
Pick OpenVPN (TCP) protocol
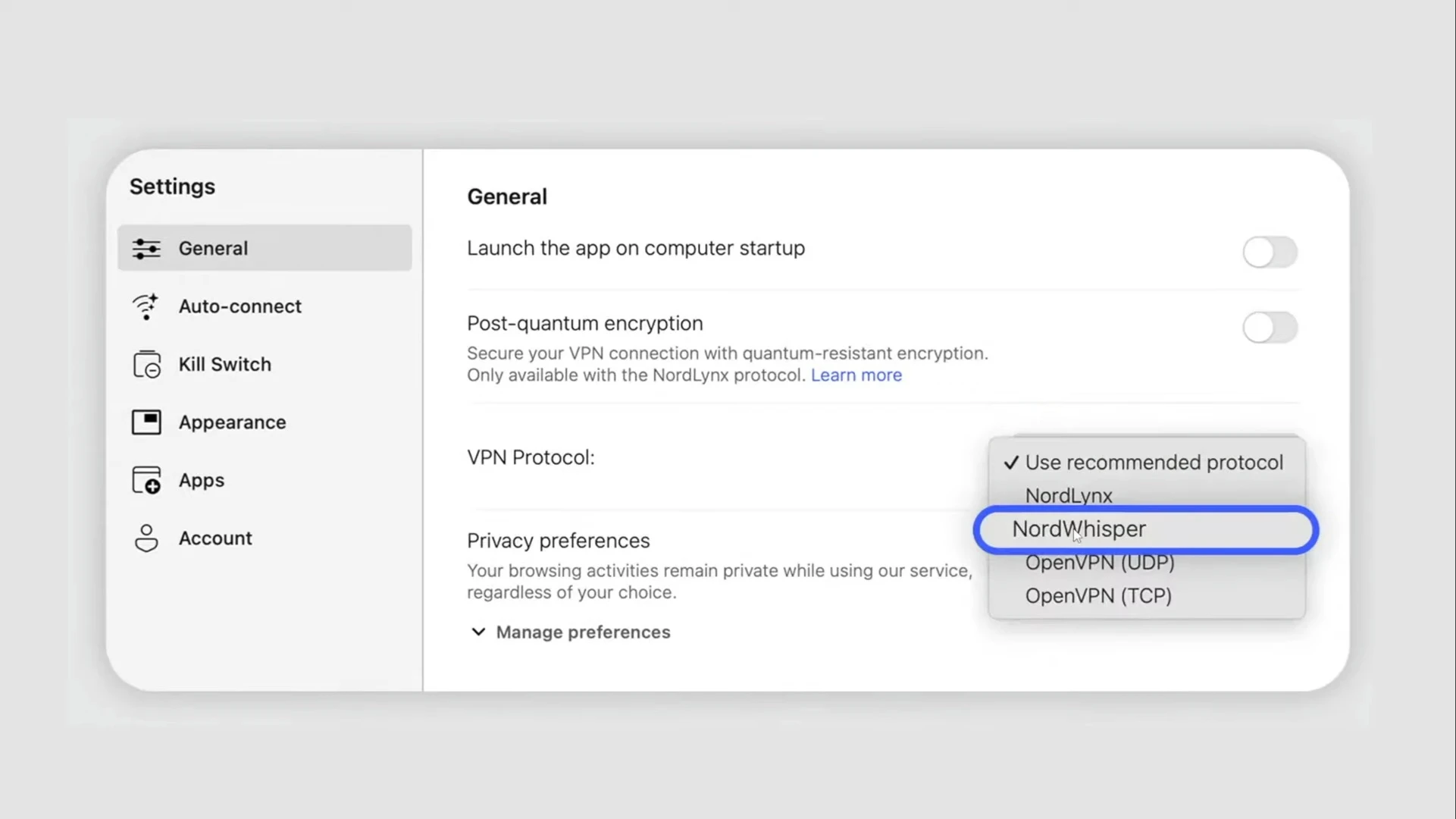click(1147, 596)
